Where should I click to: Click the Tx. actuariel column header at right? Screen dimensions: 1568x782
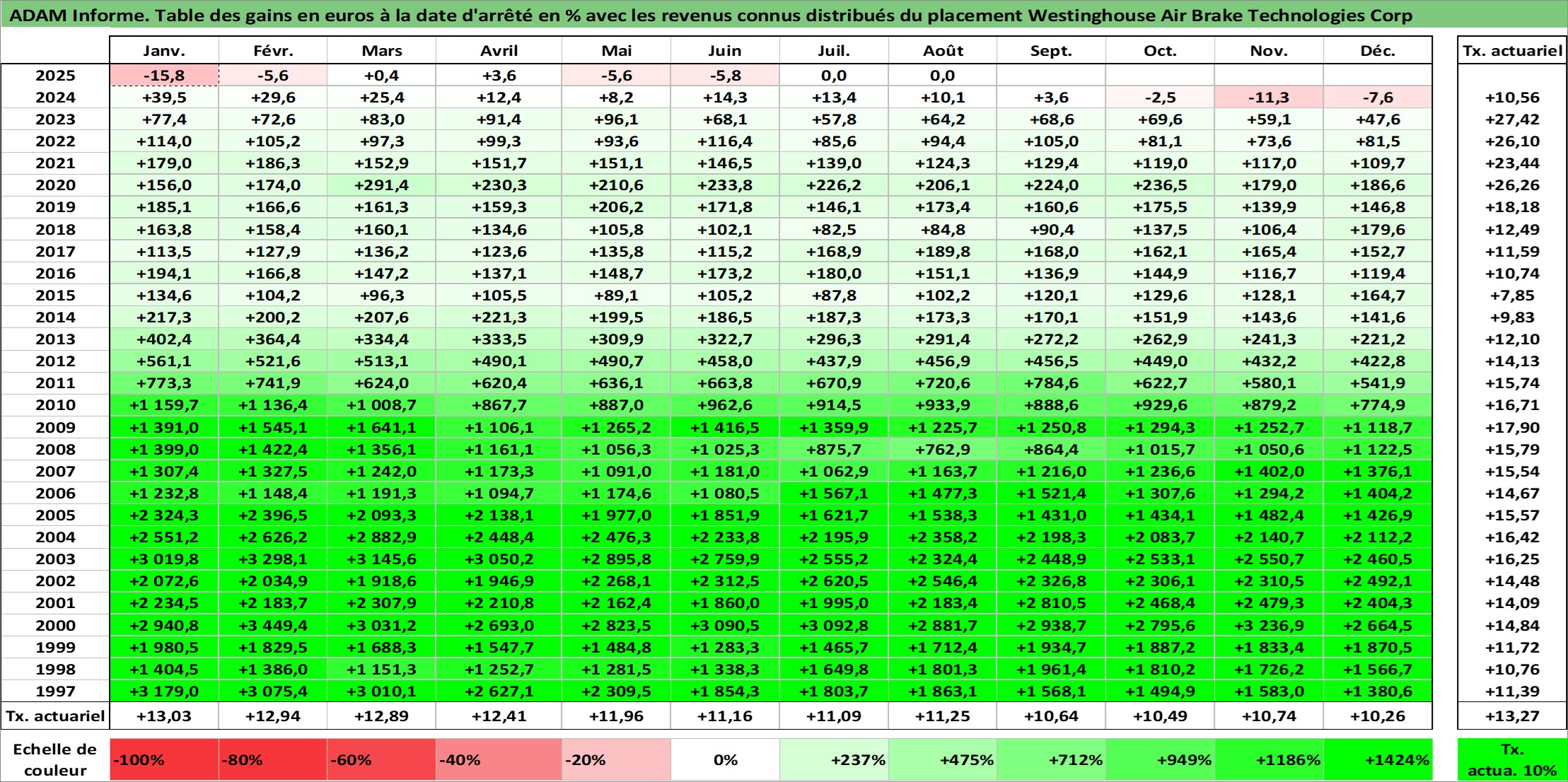[x=1512, y=50]
